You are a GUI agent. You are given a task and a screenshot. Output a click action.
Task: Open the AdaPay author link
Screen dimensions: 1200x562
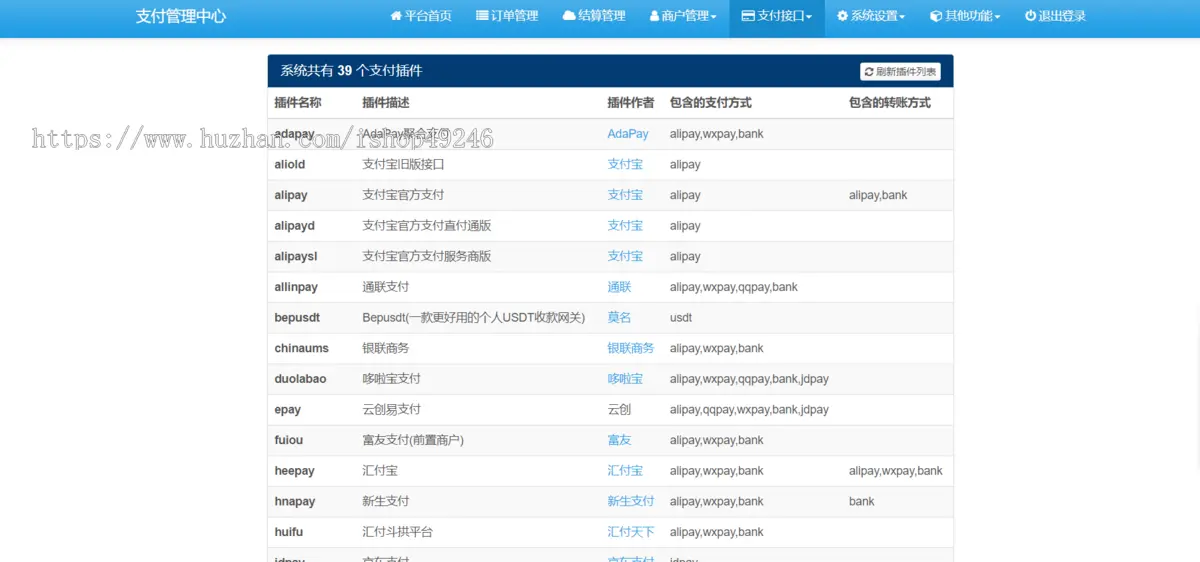[x=628, y=134]
